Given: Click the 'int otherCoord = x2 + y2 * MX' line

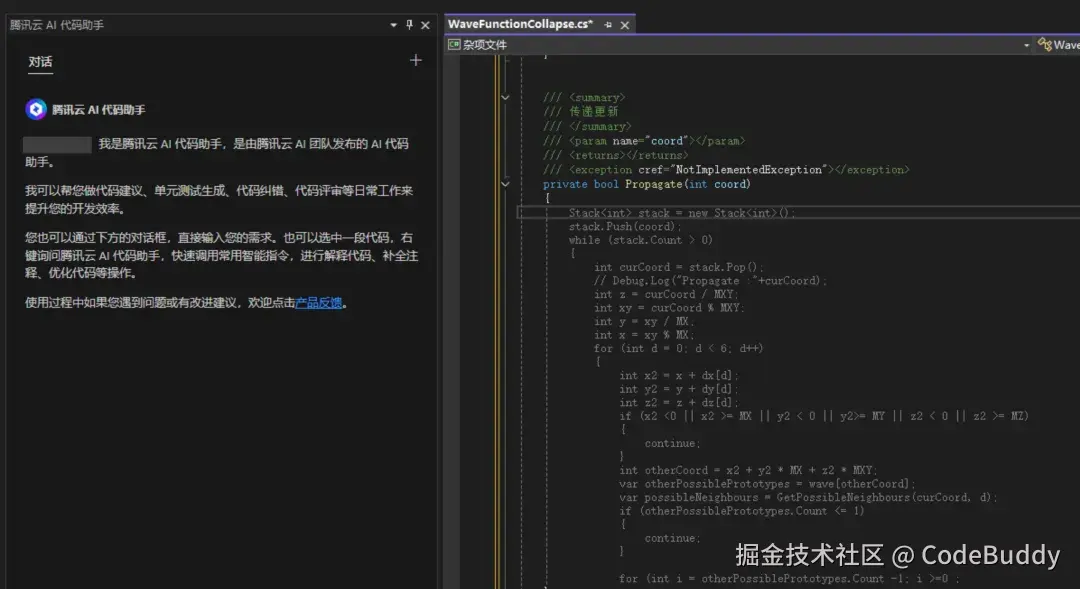Looking at the screenshot, I should point(748,471).
